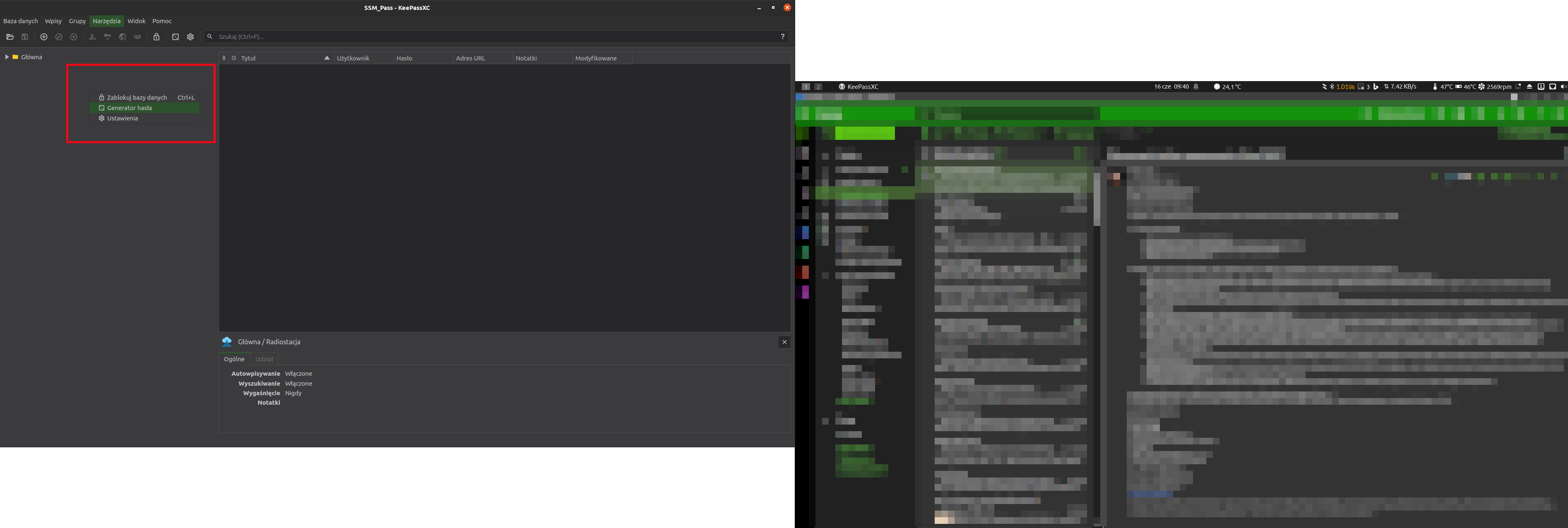Click the save database toolbar icon
Viewport: 1568px width, 528px height.
click(25, 37)
